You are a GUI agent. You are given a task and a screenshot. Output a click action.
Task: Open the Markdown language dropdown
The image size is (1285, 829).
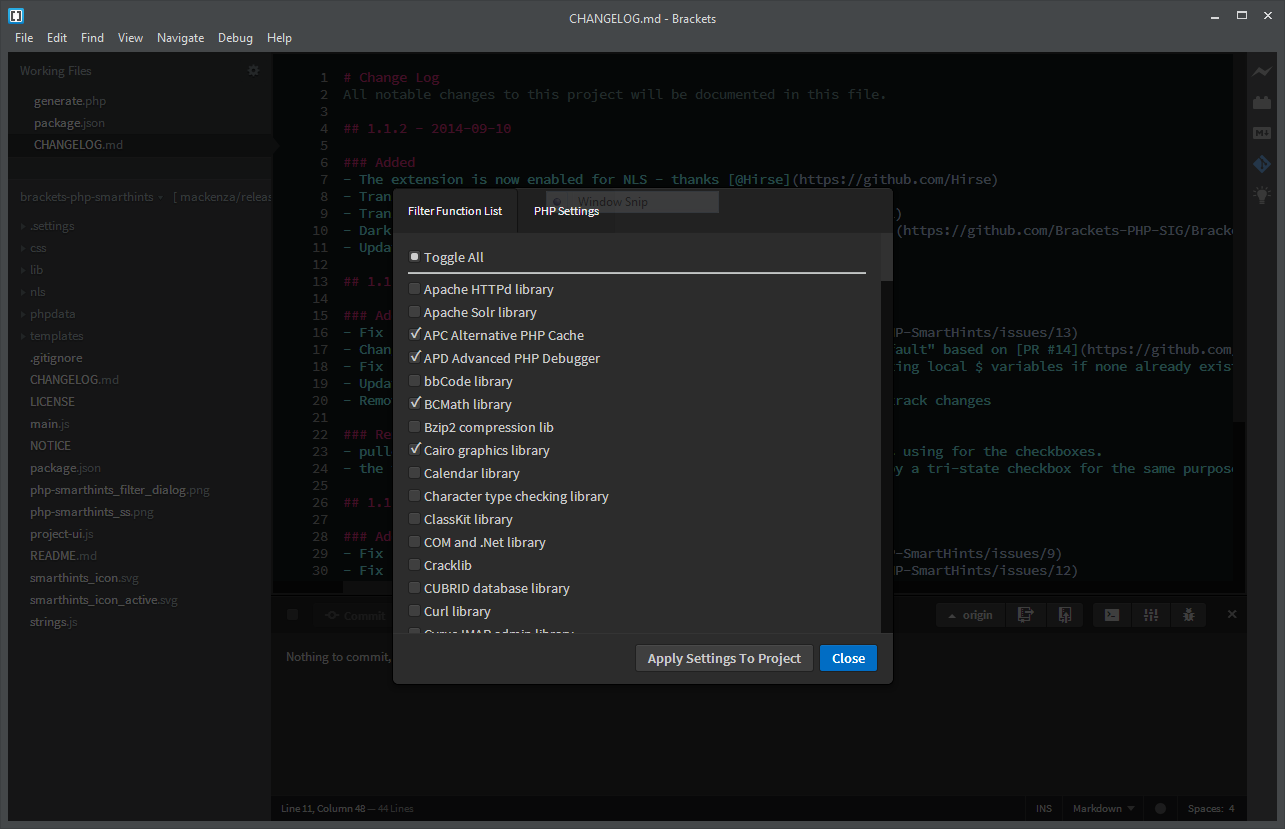(1103, 808)
